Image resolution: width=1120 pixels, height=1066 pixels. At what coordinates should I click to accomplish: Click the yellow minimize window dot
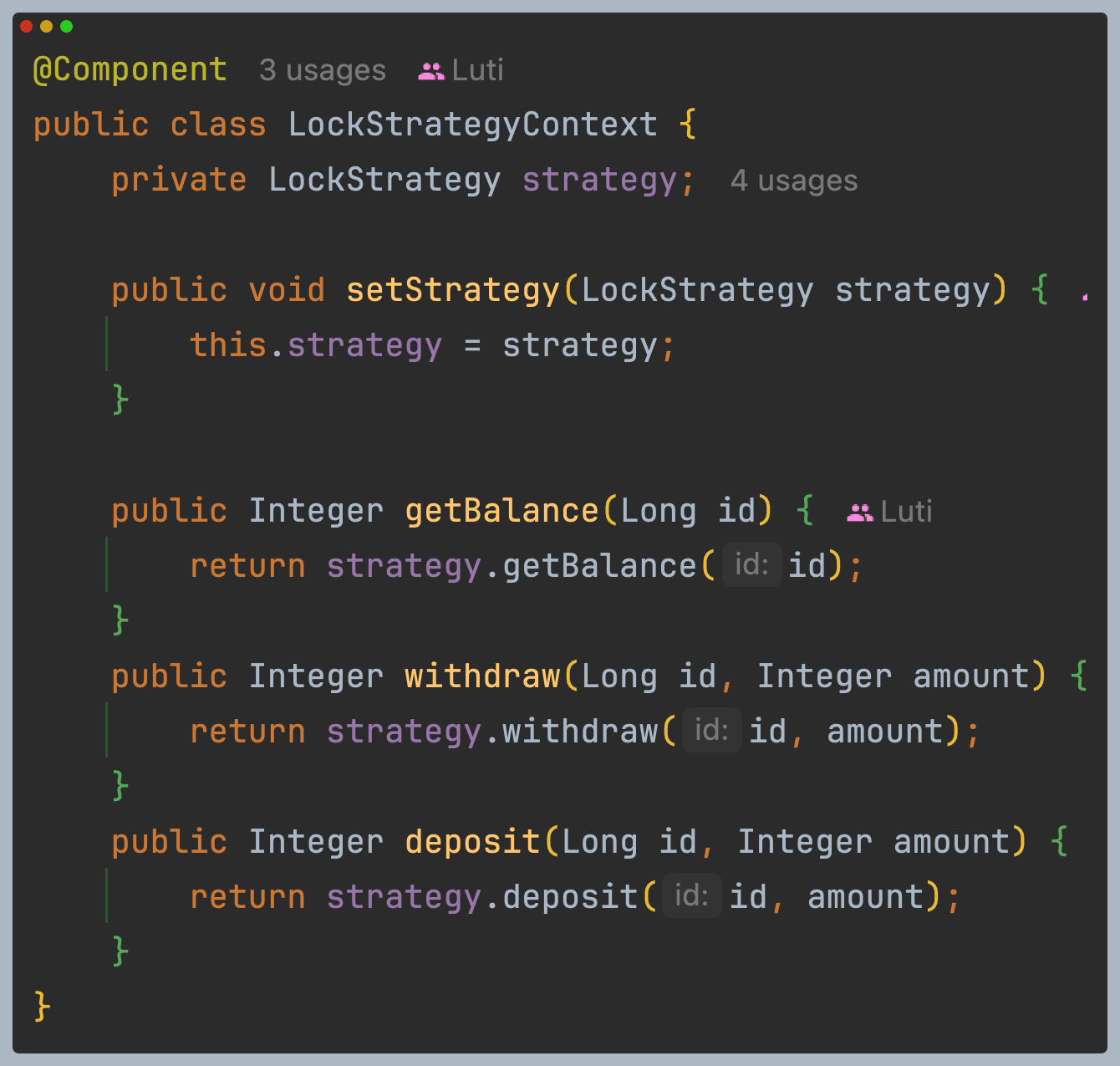[x=47, y=27]
